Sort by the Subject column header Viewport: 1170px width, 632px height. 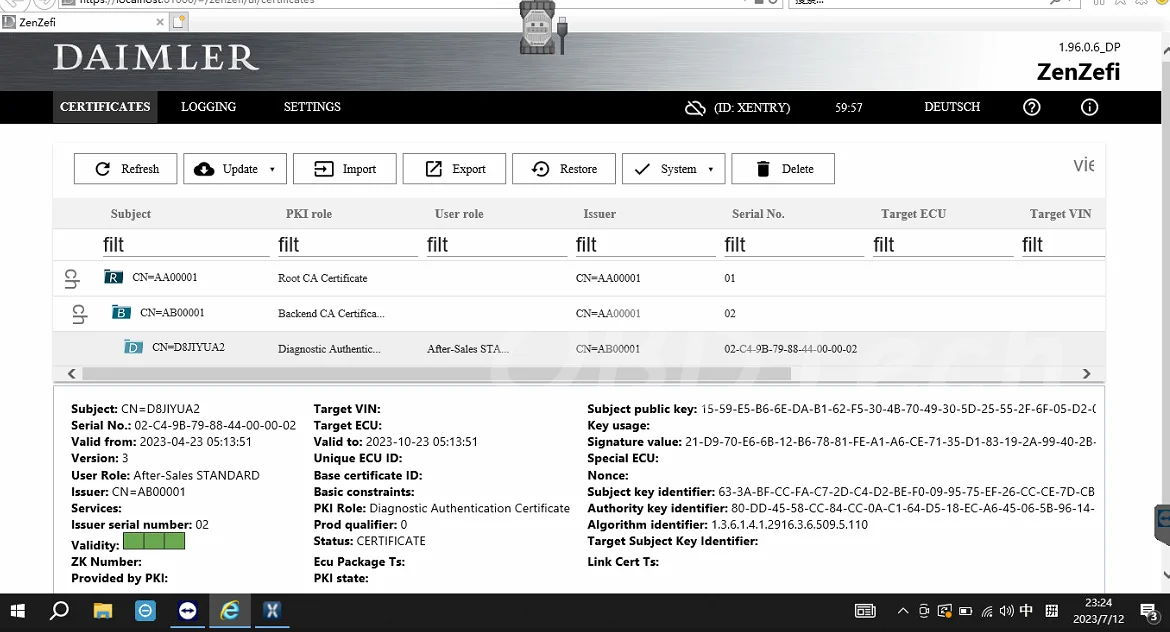(131, 213)
